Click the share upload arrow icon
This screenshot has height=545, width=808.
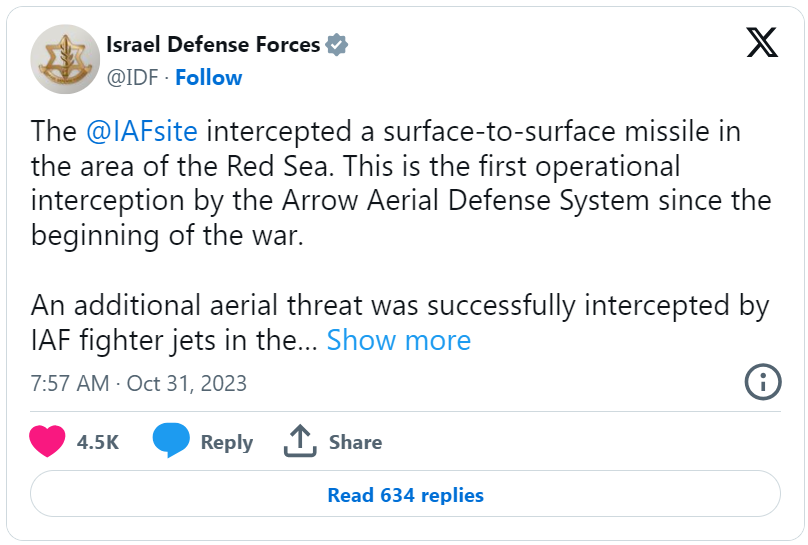300,441
